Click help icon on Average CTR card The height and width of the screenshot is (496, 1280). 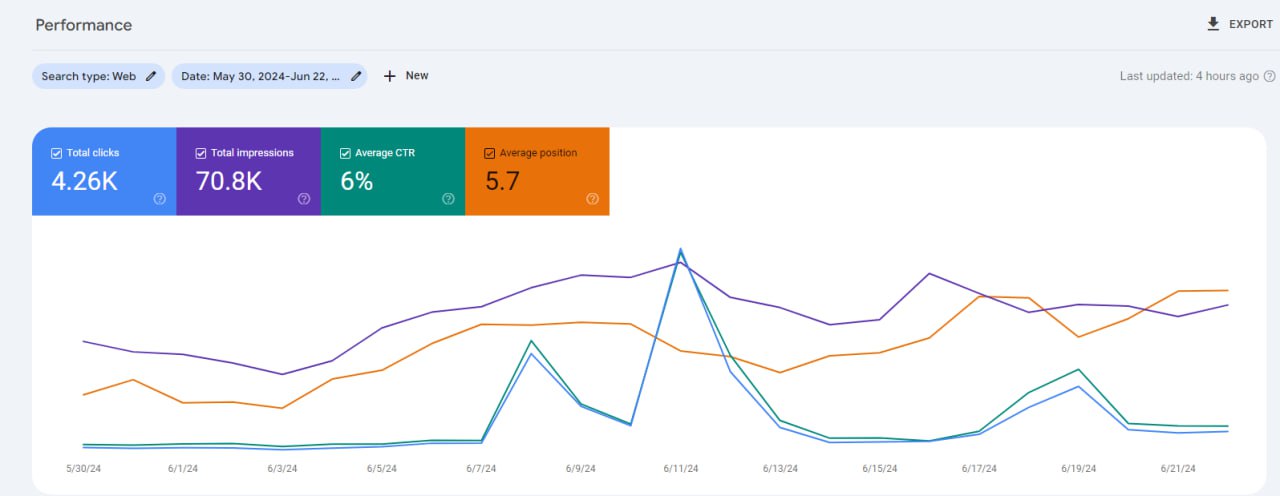(448, 199)
